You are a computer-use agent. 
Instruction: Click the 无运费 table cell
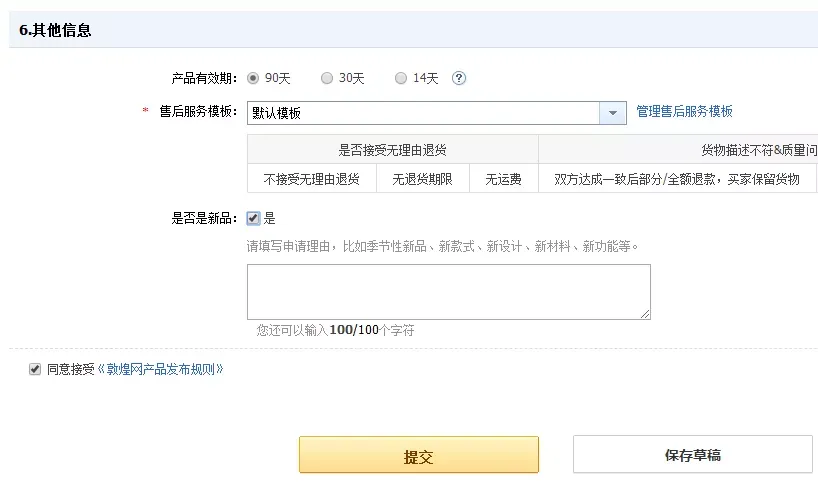click(x=503, y=179)
